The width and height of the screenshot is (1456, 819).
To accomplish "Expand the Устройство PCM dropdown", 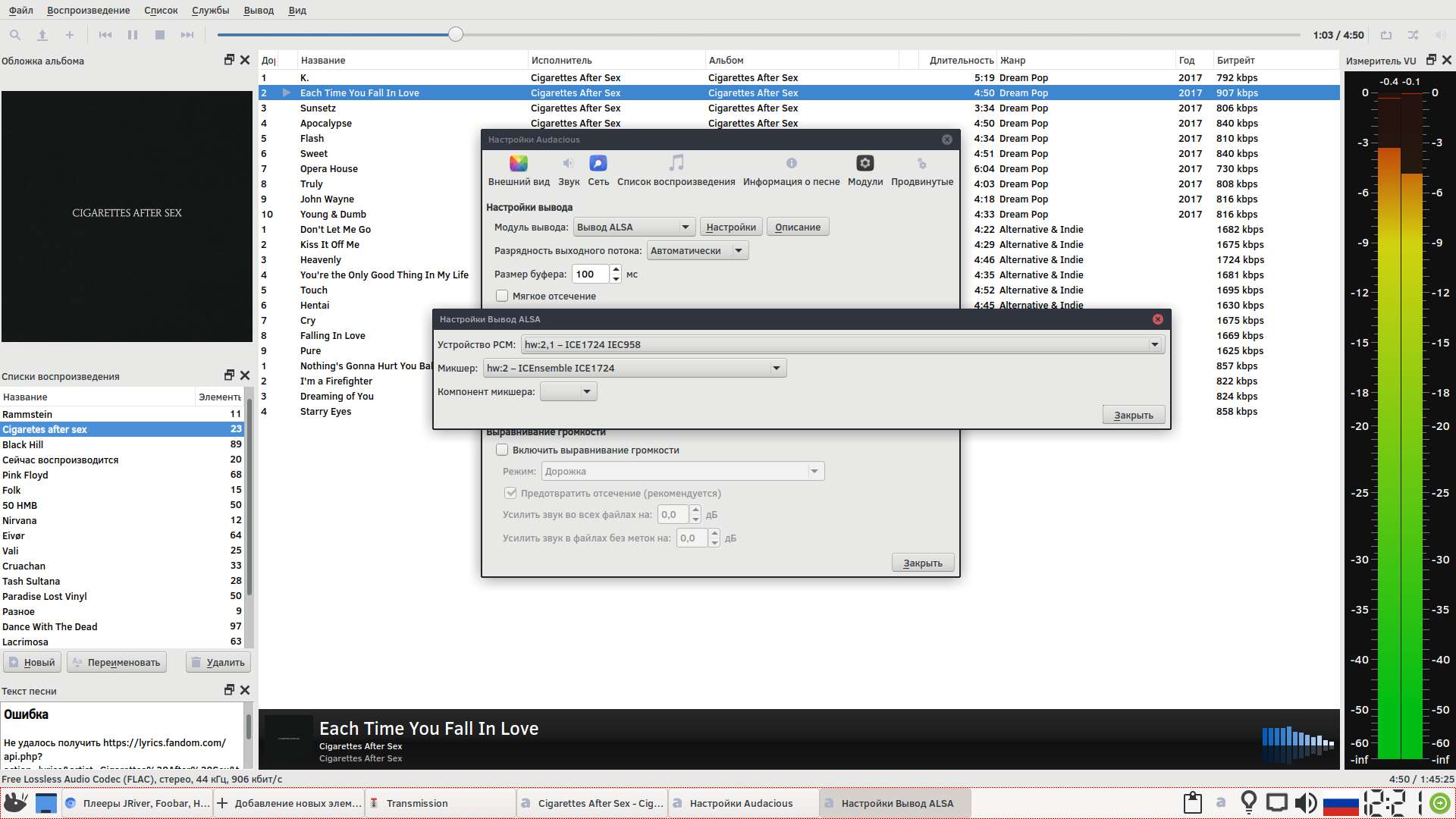I will coord(843,344).
